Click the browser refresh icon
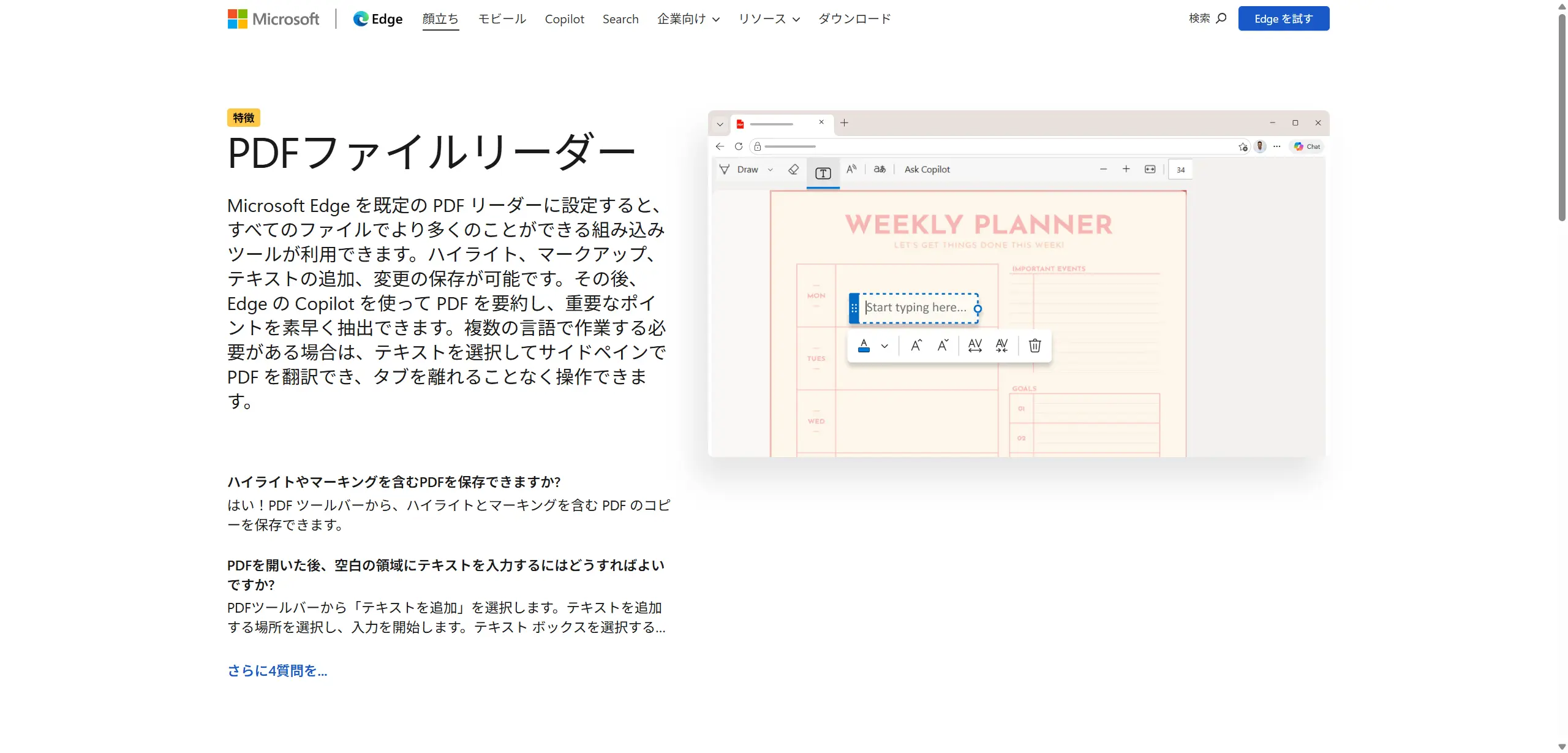 coord(739,146)
